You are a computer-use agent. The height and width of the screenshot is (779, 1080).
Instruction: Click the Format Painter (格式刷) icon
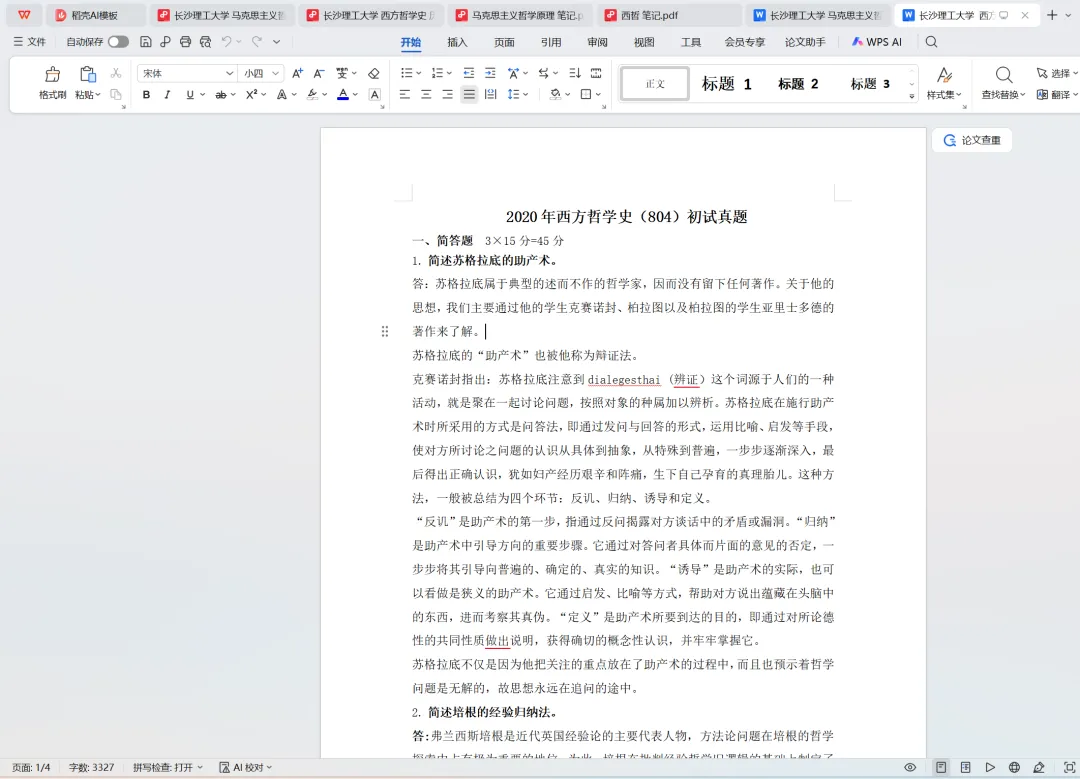[x=52, y=74]
